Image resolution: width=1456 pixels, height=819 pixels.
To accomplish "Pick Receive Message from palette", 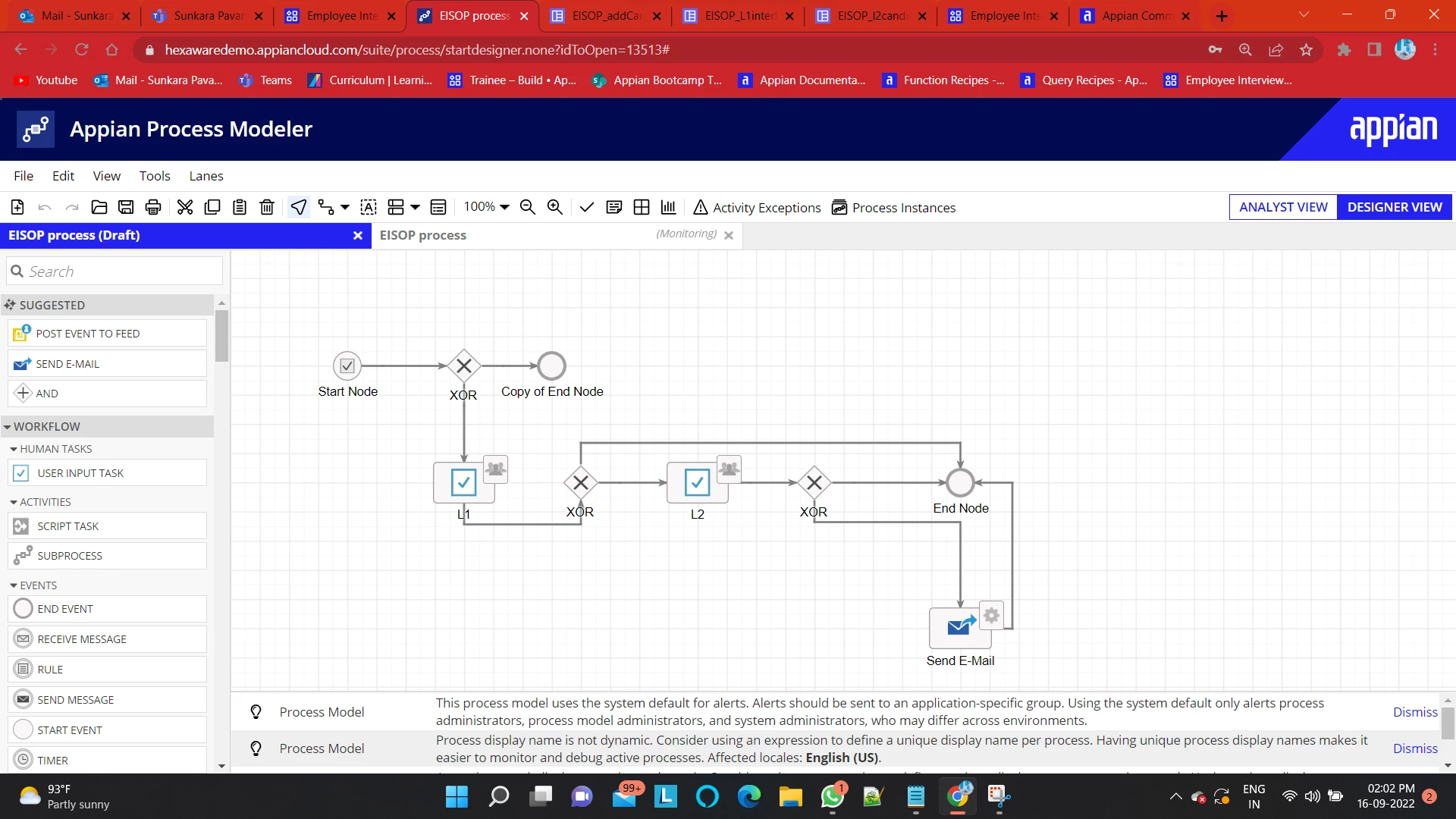I will (x=107, y=639).
